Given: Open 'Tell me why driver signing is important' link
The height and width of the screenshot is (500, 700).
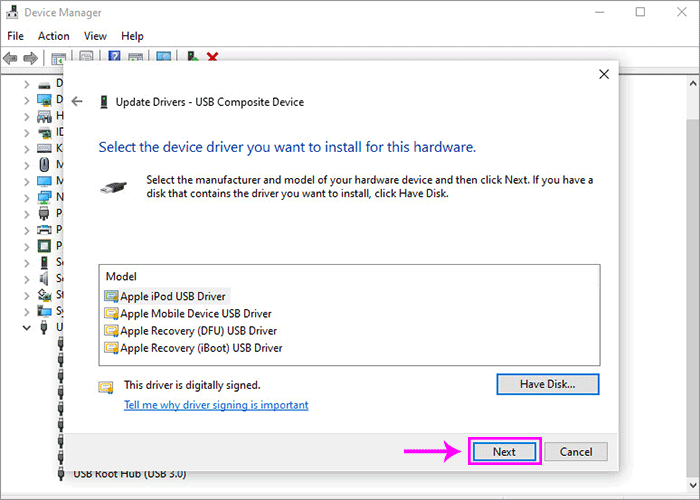Looking at the screenshot, I should pyautogui.click(x=216, y=405).
